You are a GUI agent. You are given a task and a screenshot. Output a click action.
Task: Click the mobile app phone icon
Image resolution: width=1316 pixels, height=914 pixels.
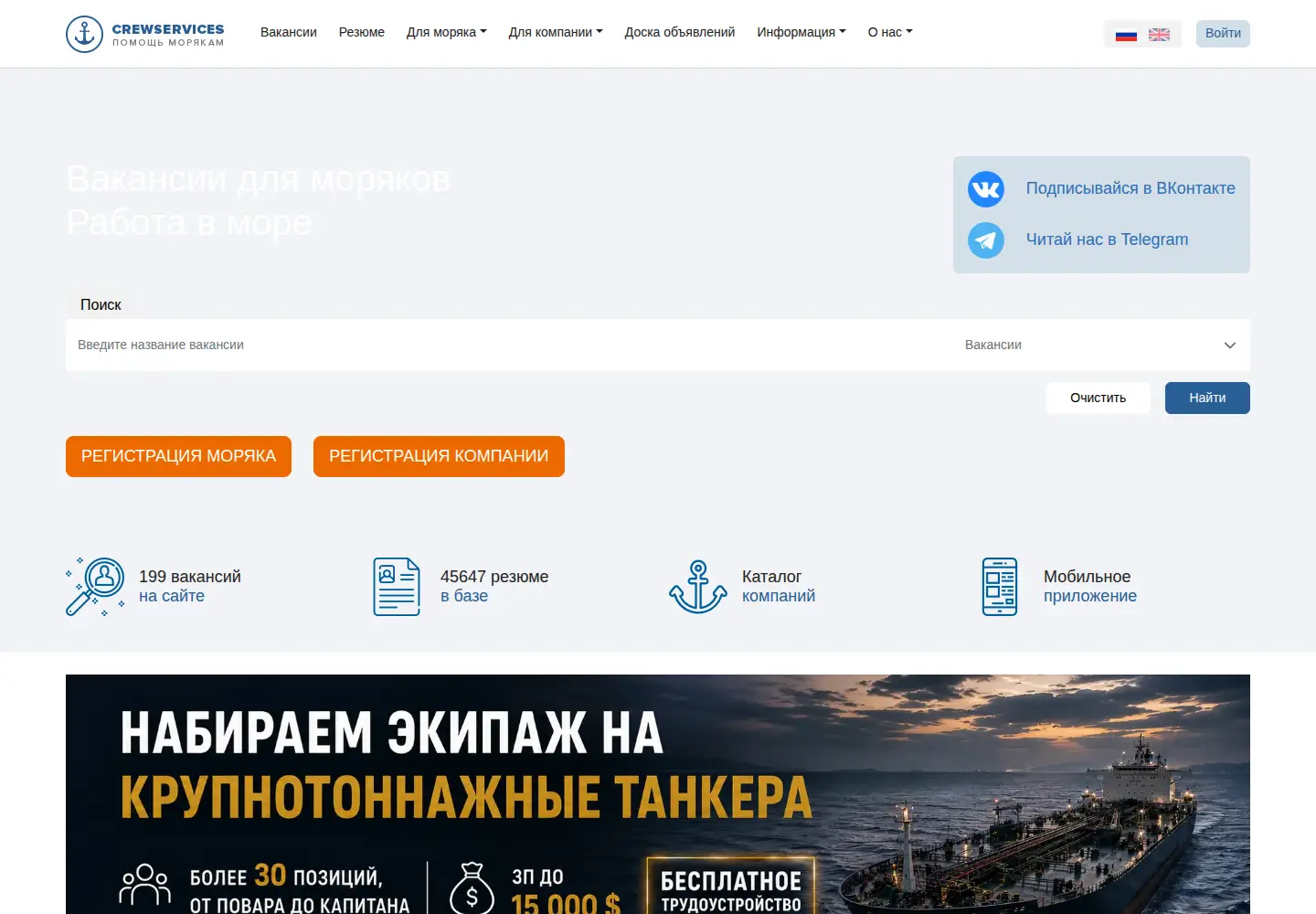[1000, 587]
